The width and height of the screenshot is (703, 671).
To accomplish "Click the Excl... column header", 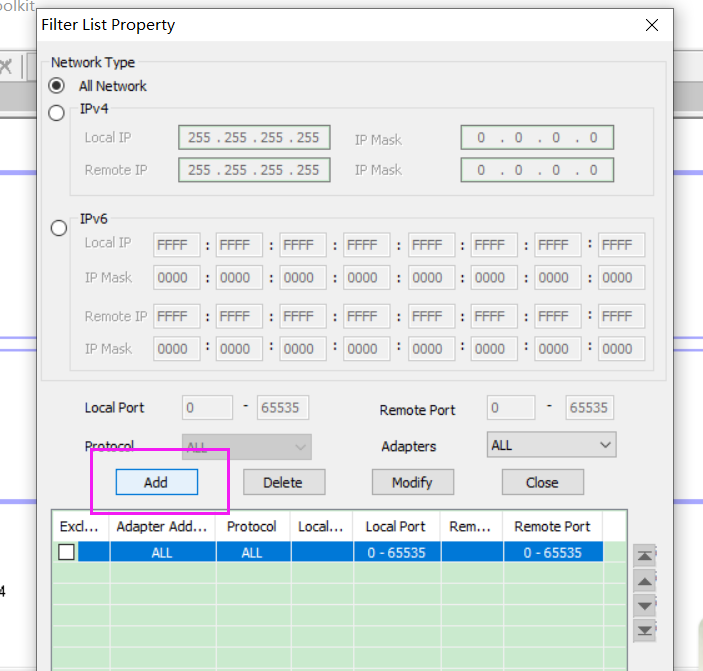I will tap(81, 526).
